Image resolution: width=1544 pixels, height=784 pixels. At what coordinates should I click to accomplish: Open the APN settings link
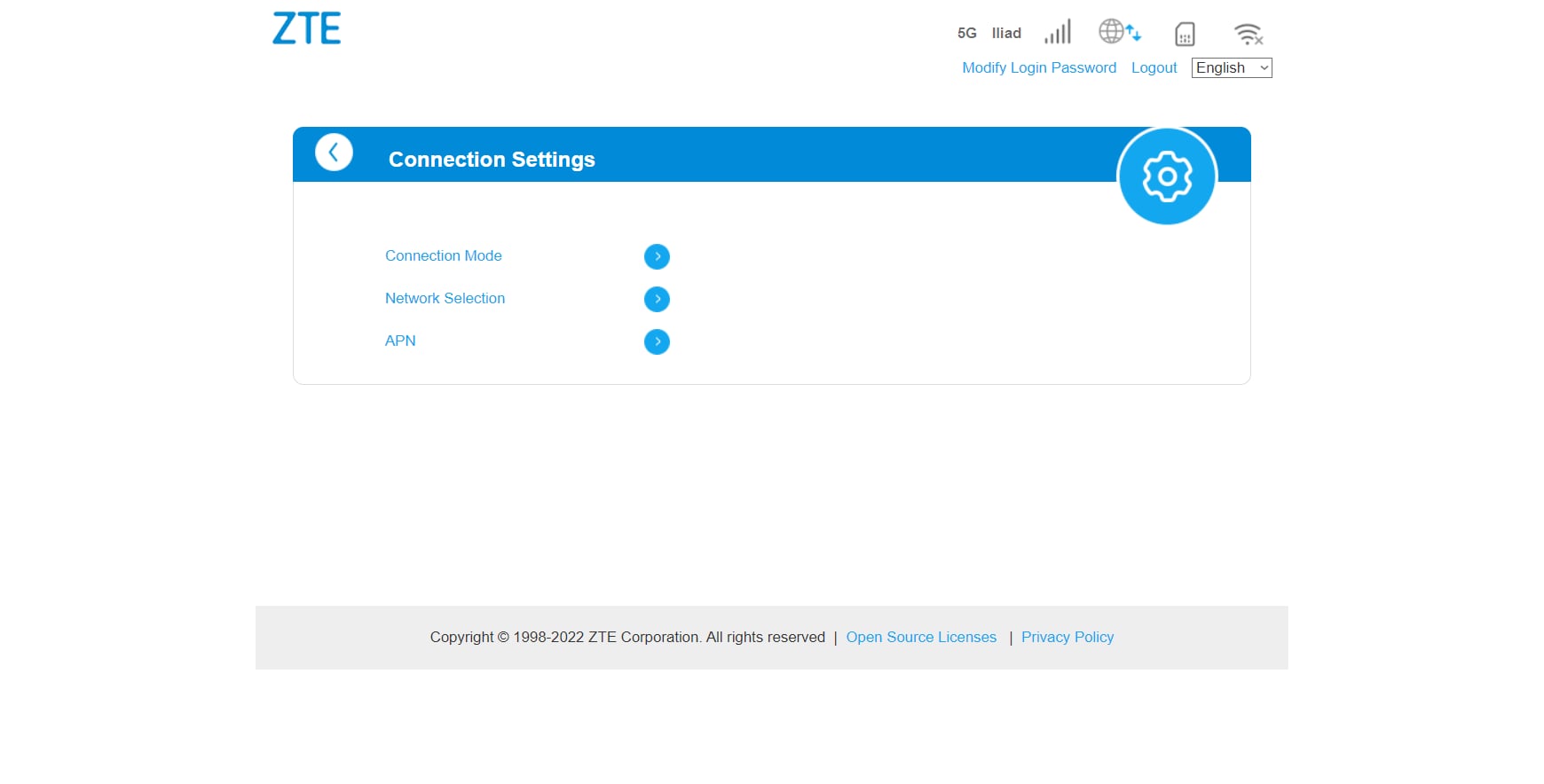click(400, 341)
